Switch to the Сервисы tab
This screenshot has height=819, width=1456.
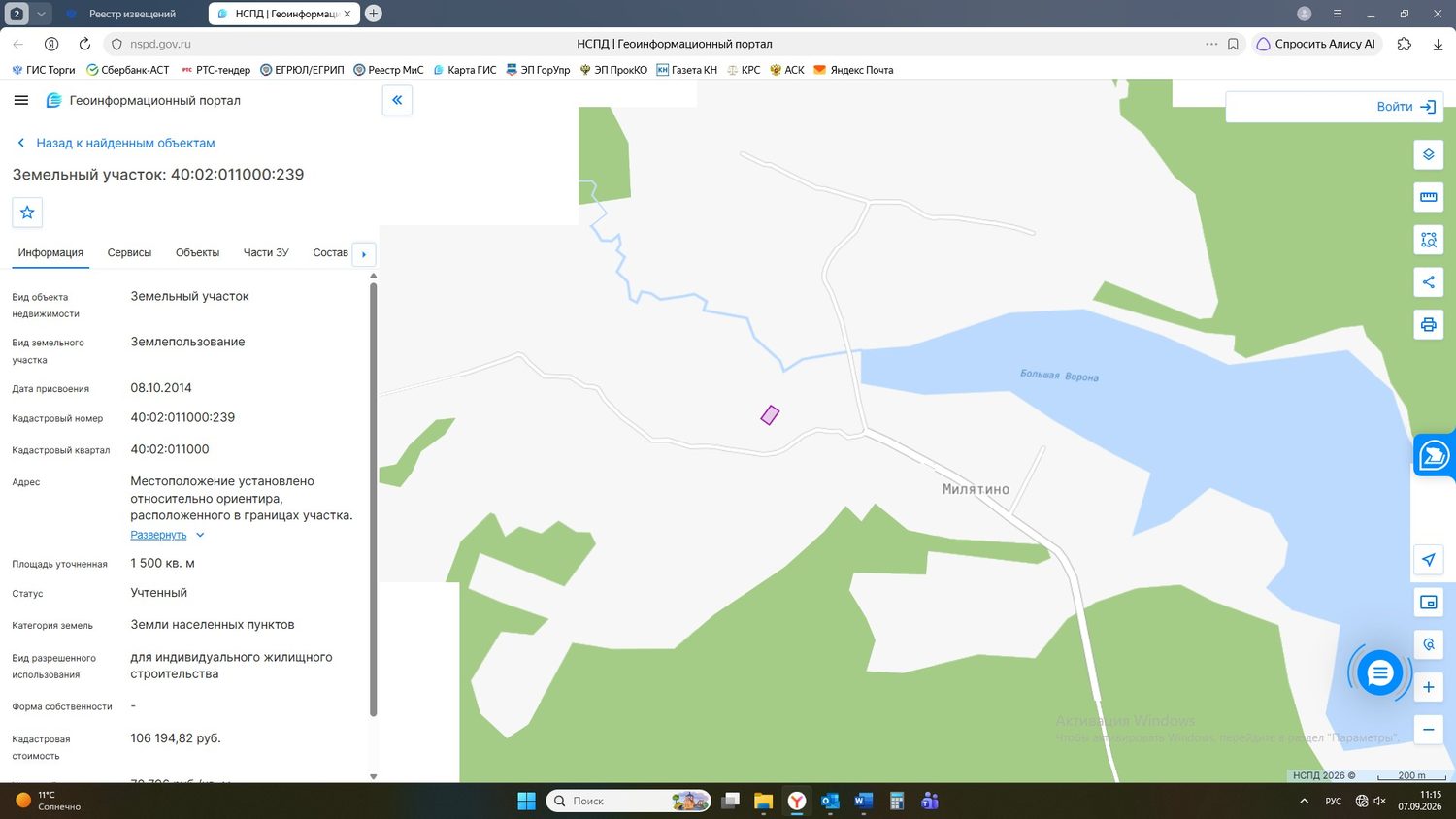[129, 252]
